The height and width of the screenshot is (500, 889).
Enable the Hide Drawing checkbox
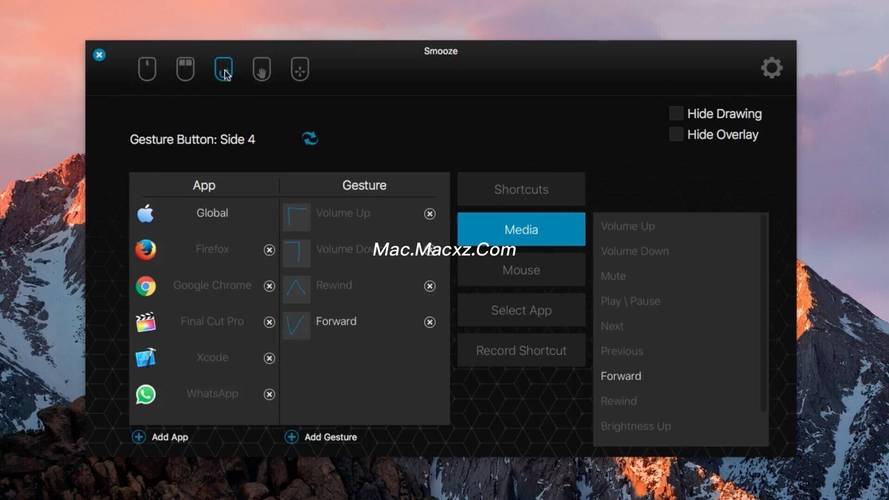click(x=677, y=114)
